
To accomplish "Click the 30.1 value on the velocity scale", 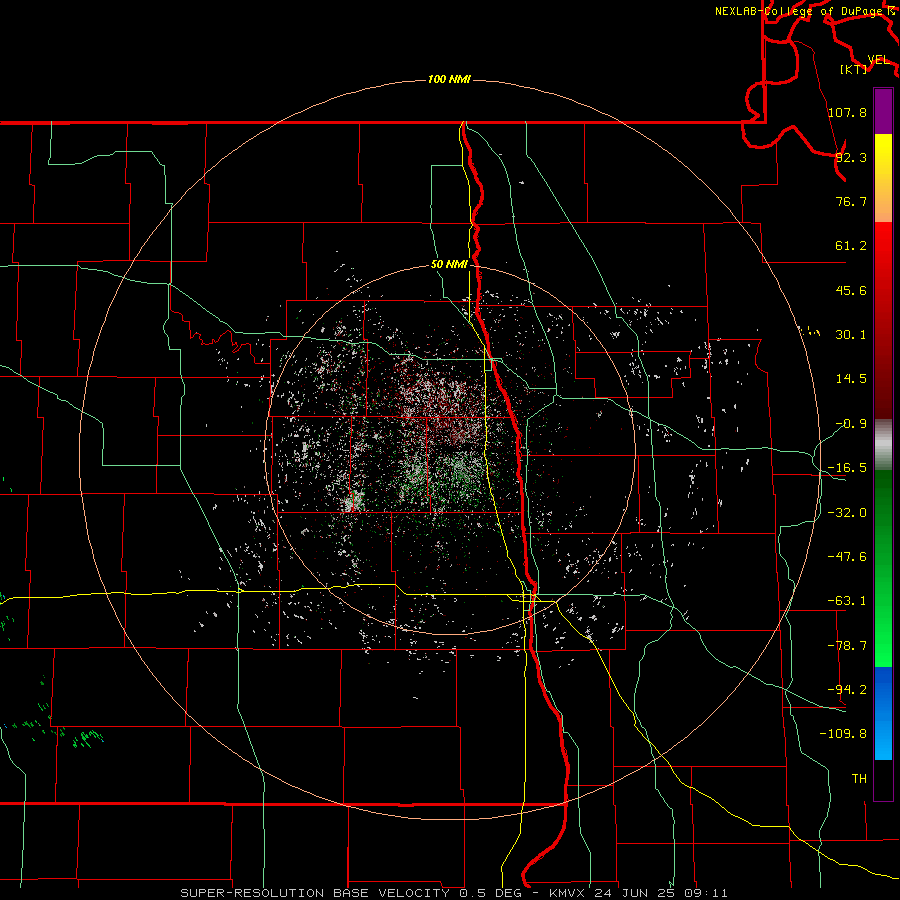I will [851, 335].
